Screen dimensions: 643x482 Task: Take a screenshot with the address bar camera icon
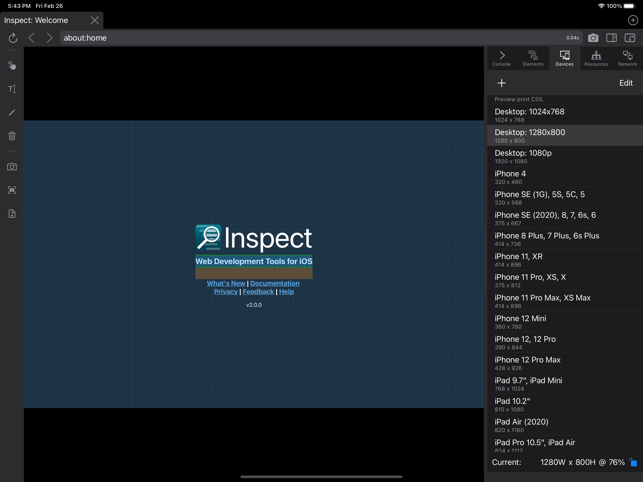click(593, 38)
